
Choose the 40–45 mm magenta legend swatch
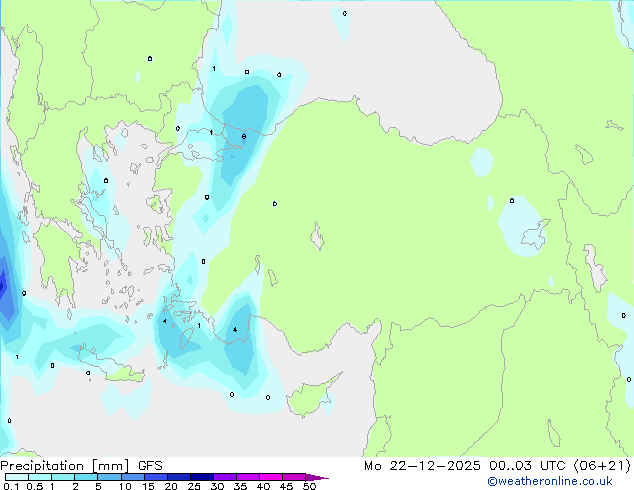point(271,477)
